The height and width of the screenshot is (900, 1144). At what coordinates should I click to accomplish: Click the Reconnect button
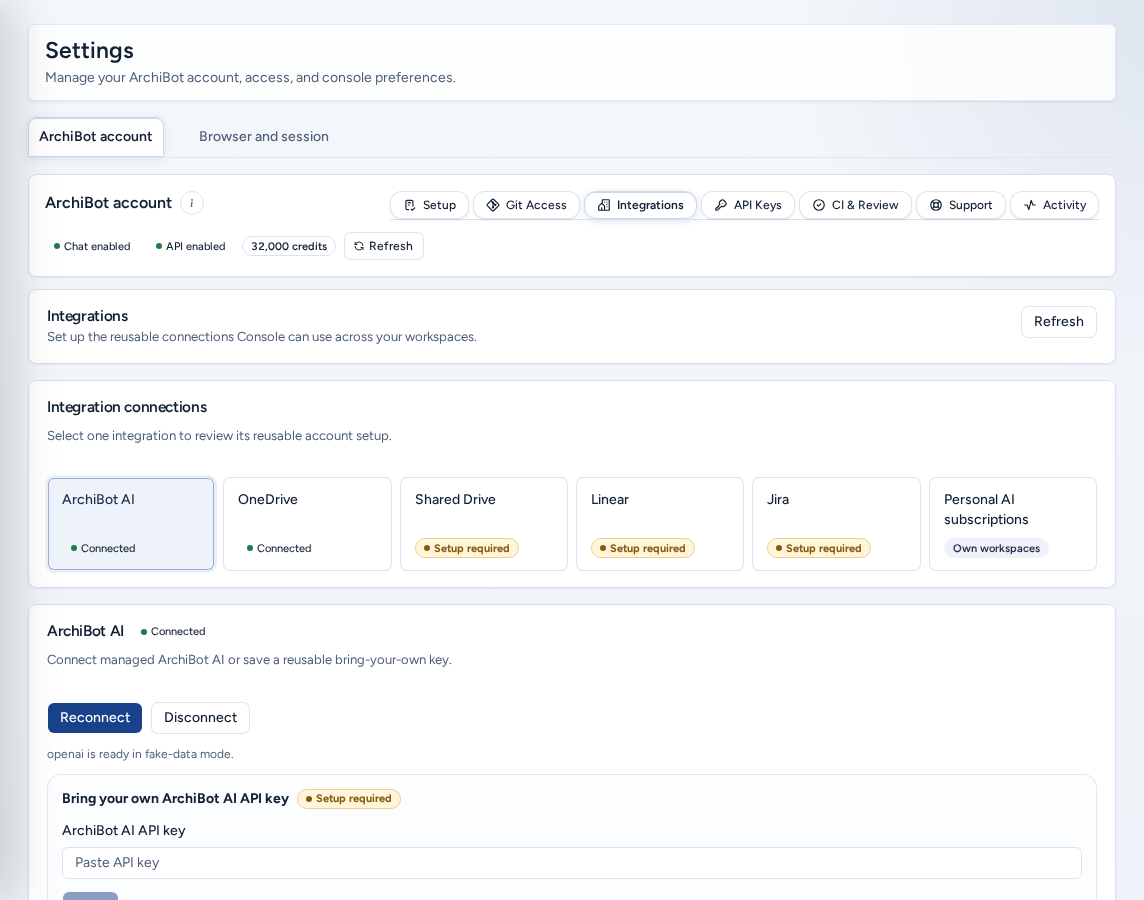pyautogui.click(x=95, y=718)
